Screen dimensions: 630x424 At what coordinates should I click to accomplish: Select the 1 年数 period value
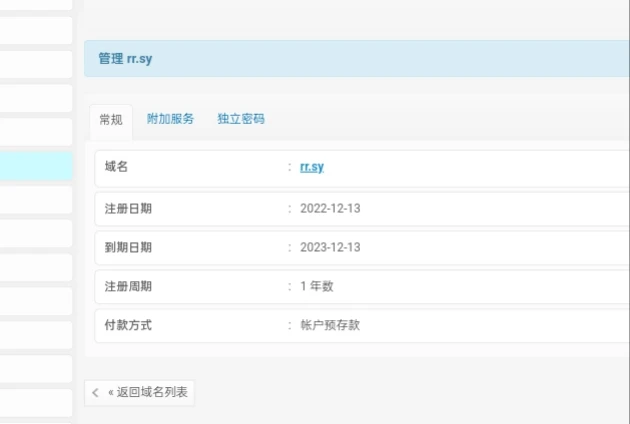click(317, 286)
